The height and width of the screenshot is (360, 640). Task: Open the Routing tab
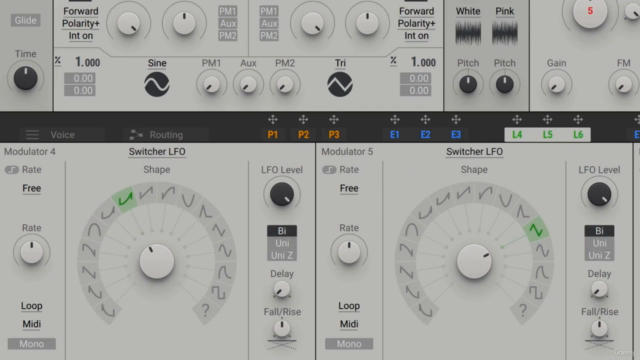(166, 135)
